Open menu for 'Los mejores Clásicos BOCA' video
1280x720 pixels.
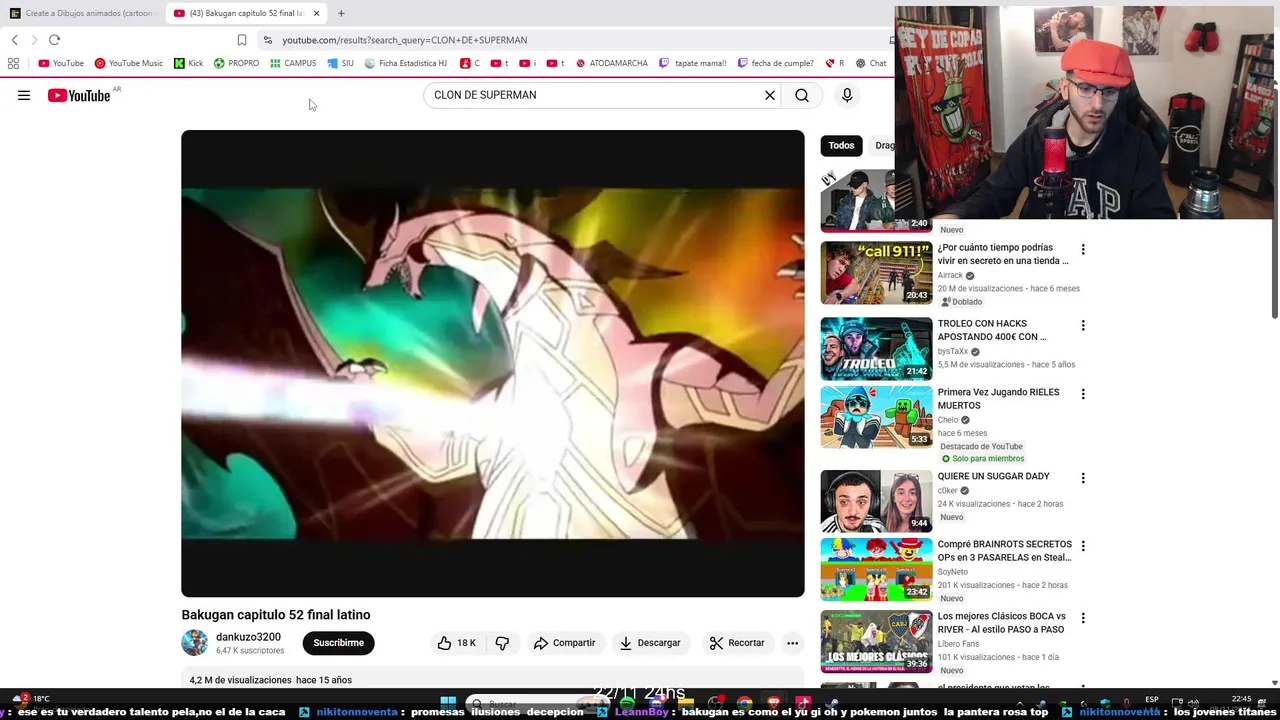(x=1082, y=618)
